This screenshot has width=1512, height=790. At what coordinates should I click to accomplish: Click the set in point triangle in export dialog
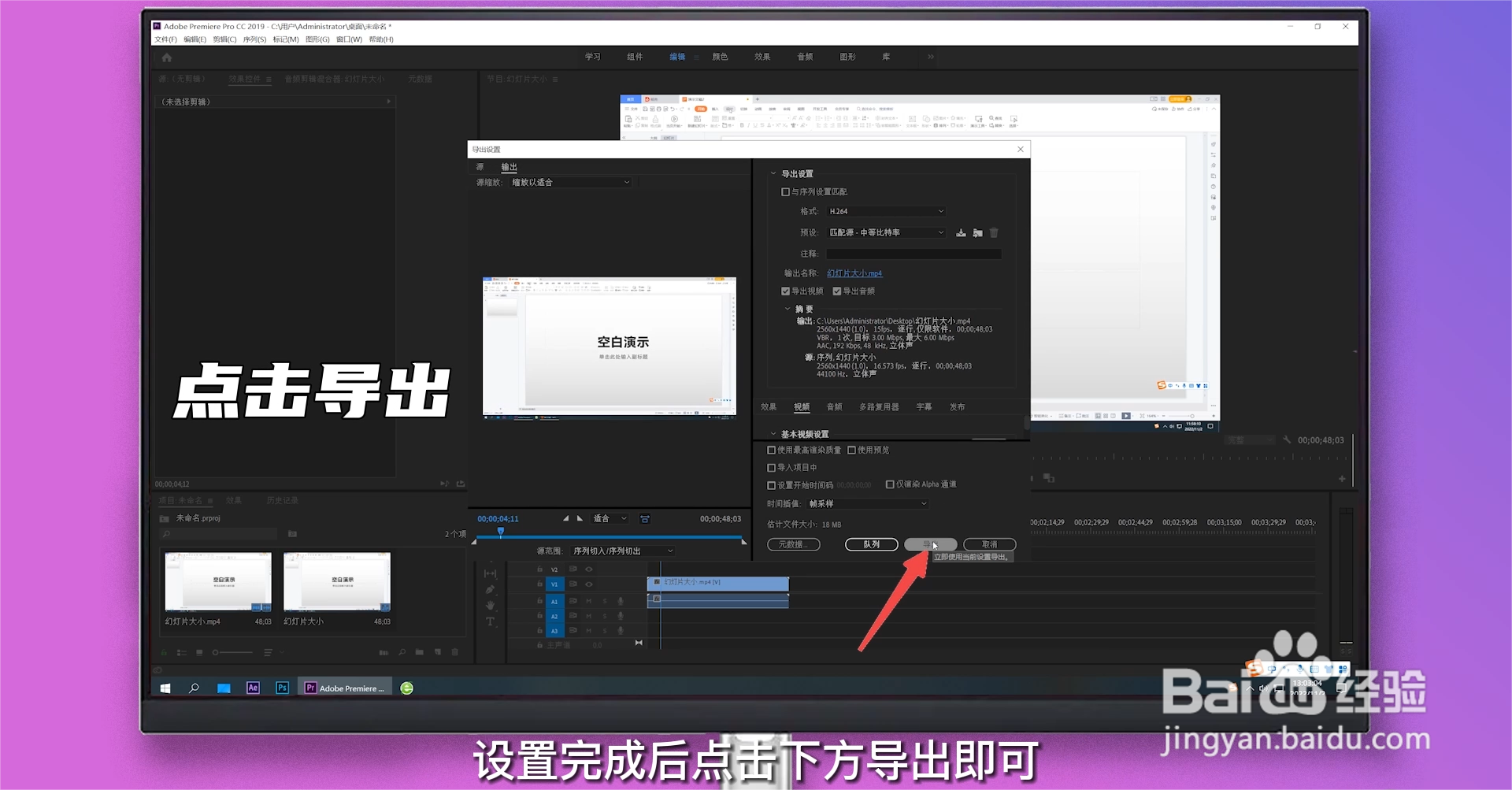565,518
